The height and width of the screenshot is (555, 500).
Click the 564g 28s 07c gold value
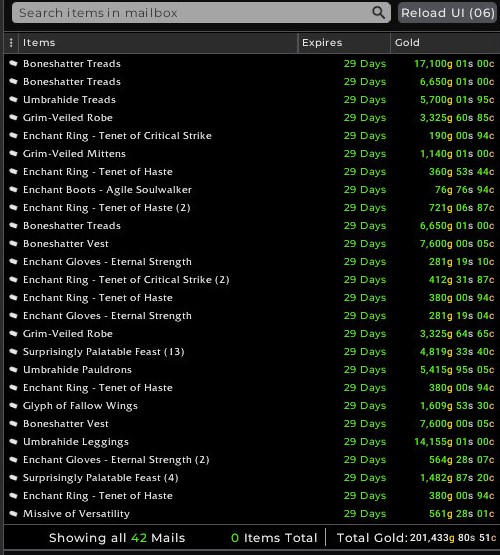point(461,460)
